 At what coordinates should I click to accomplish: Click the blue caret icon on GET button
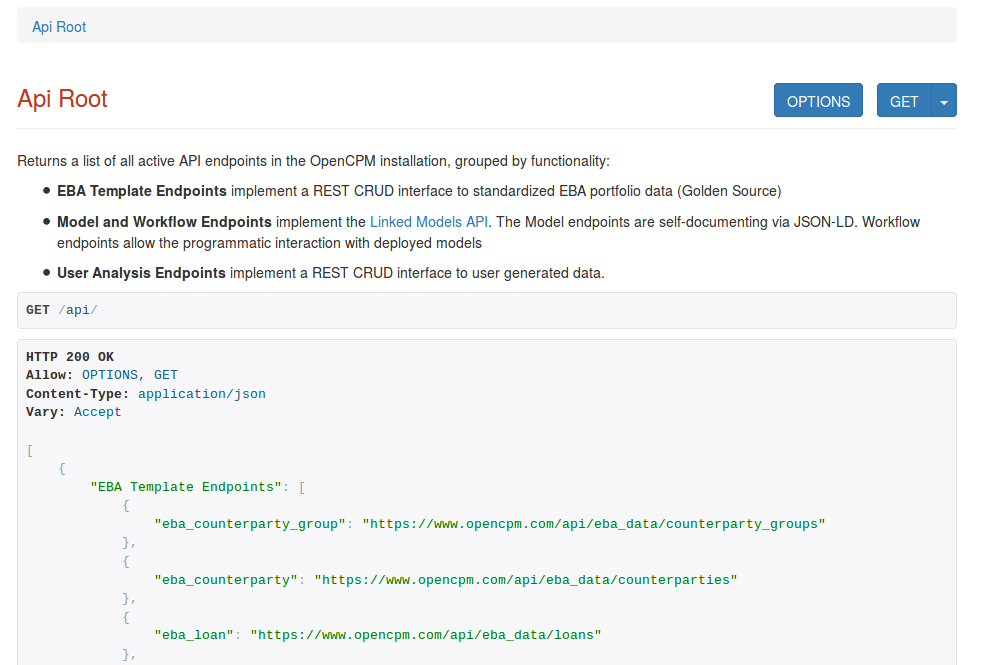944,100
